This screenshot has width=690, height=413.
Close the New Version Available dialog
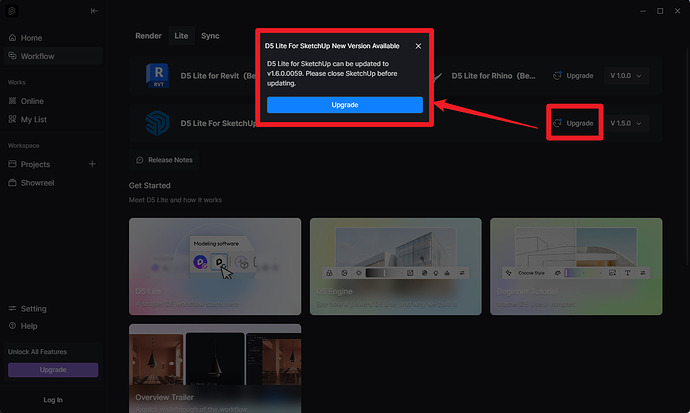[418, 46]
